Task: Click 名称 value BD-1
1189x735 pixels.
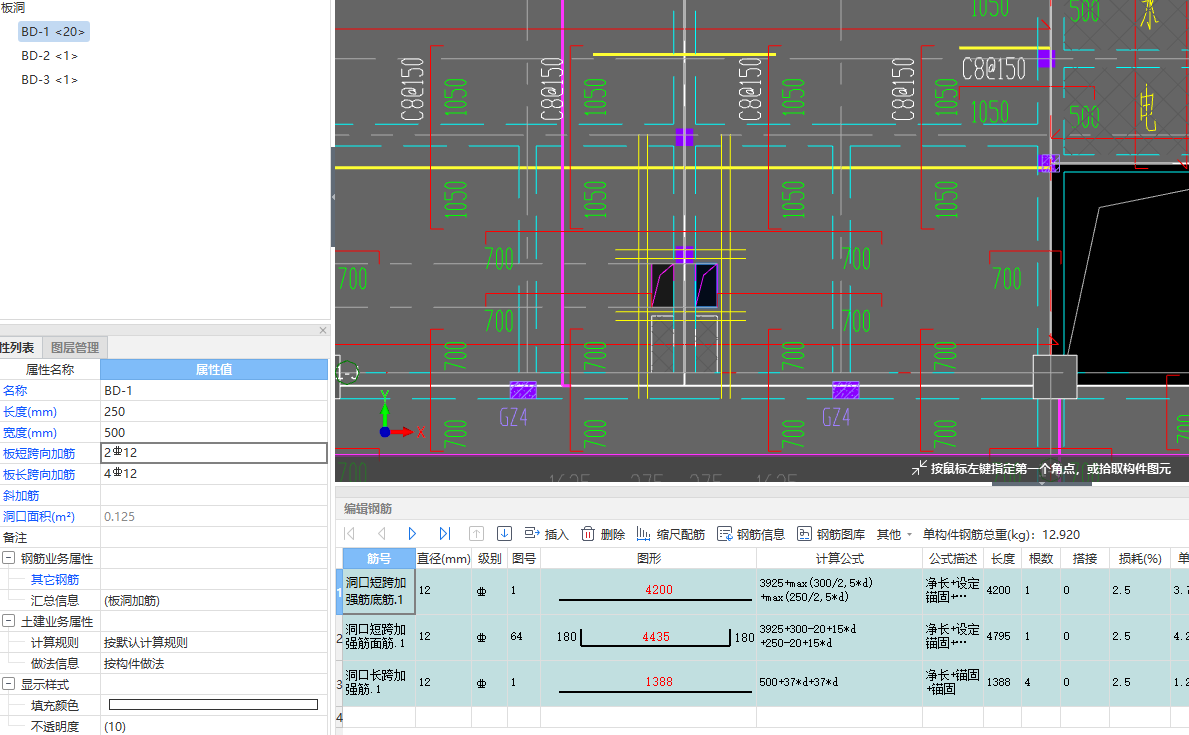Action: (214, 390)
